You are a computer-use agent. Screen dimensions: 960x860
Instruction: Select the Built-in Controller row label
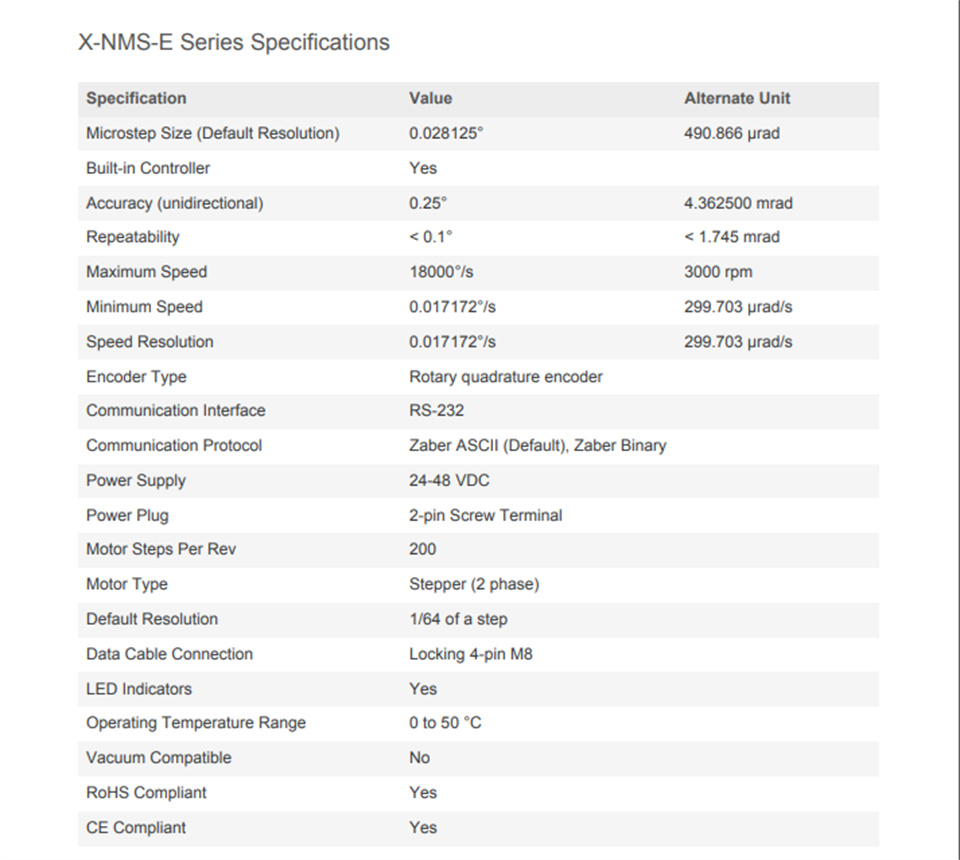pyautogui.click(x=148, y=168)
